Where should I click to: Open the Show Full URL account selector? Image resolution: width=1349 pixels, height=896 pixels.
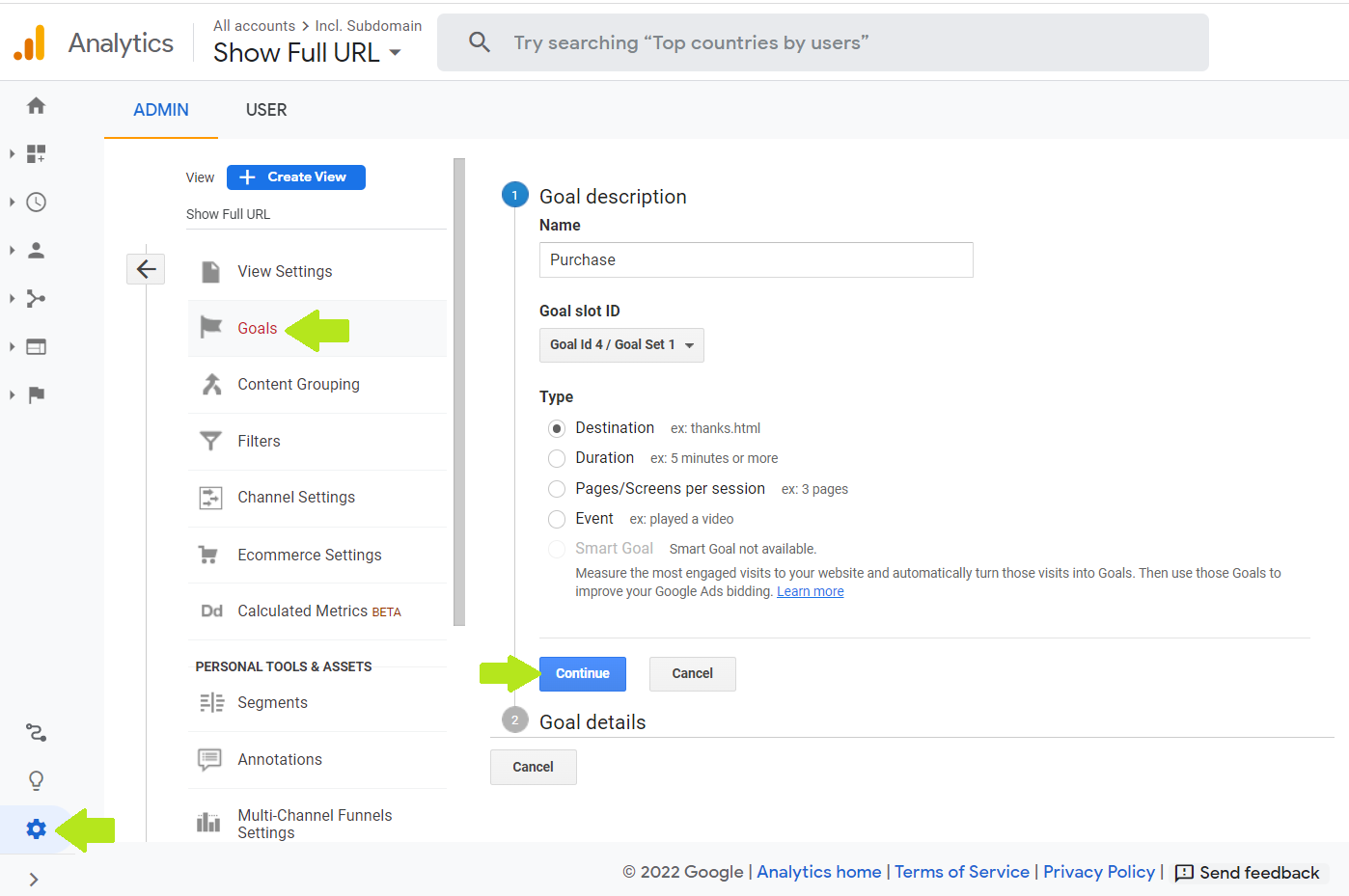(307, 52)
